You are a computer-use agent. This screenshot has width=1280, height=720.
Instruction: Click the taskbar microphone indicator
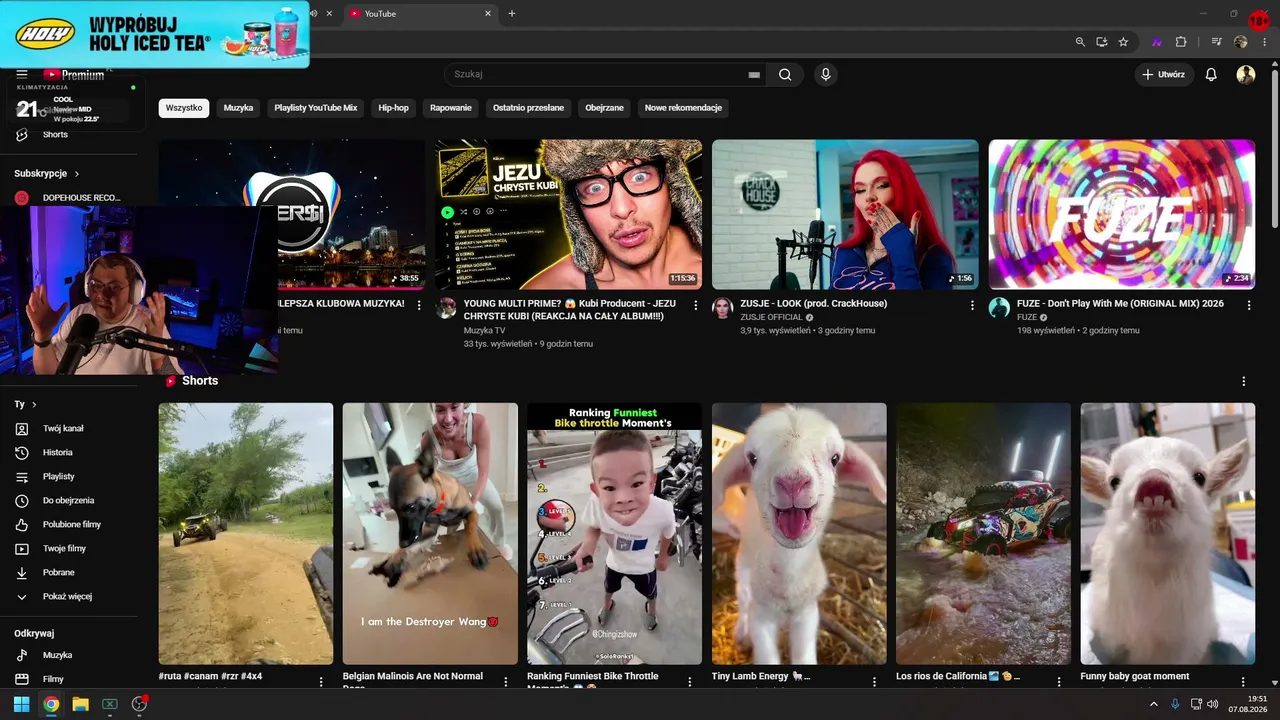coord(1175,704)
